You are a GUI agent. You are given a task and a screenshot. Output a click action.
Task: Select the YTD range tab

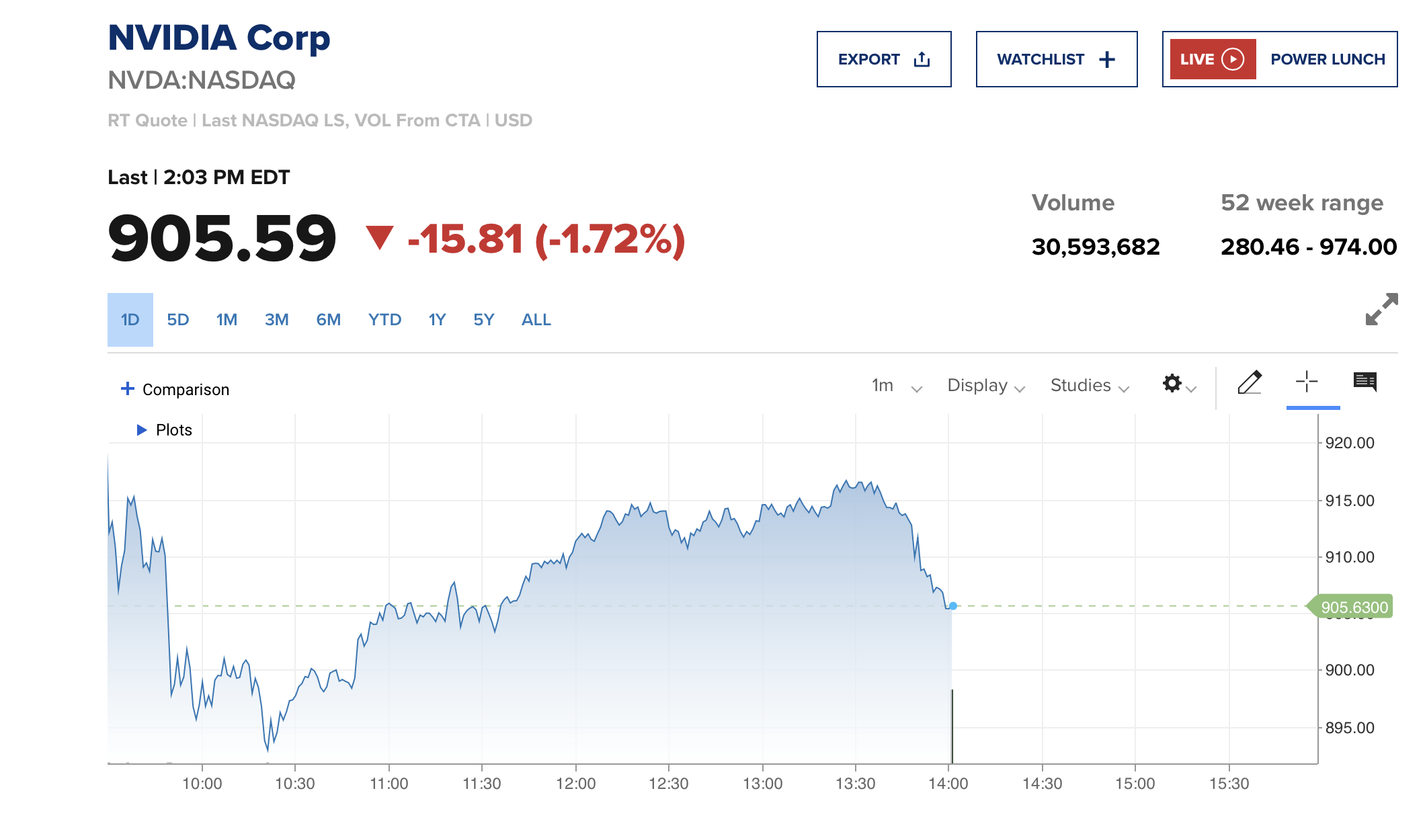[x=384, y=320]
